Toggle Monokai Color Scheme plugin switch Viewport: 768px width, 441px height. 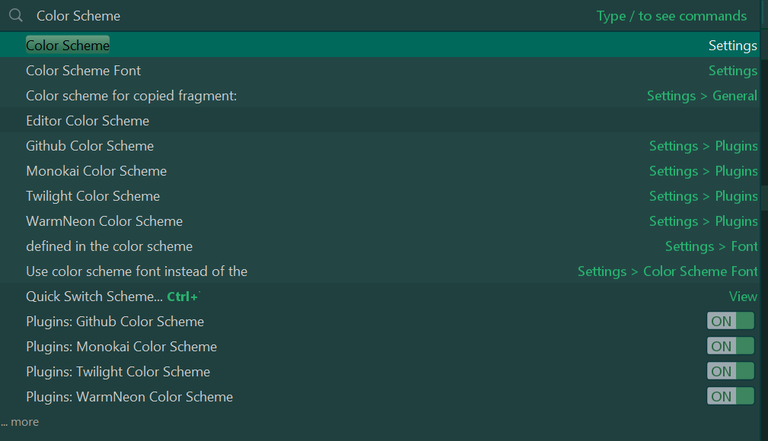coord(730,346)
